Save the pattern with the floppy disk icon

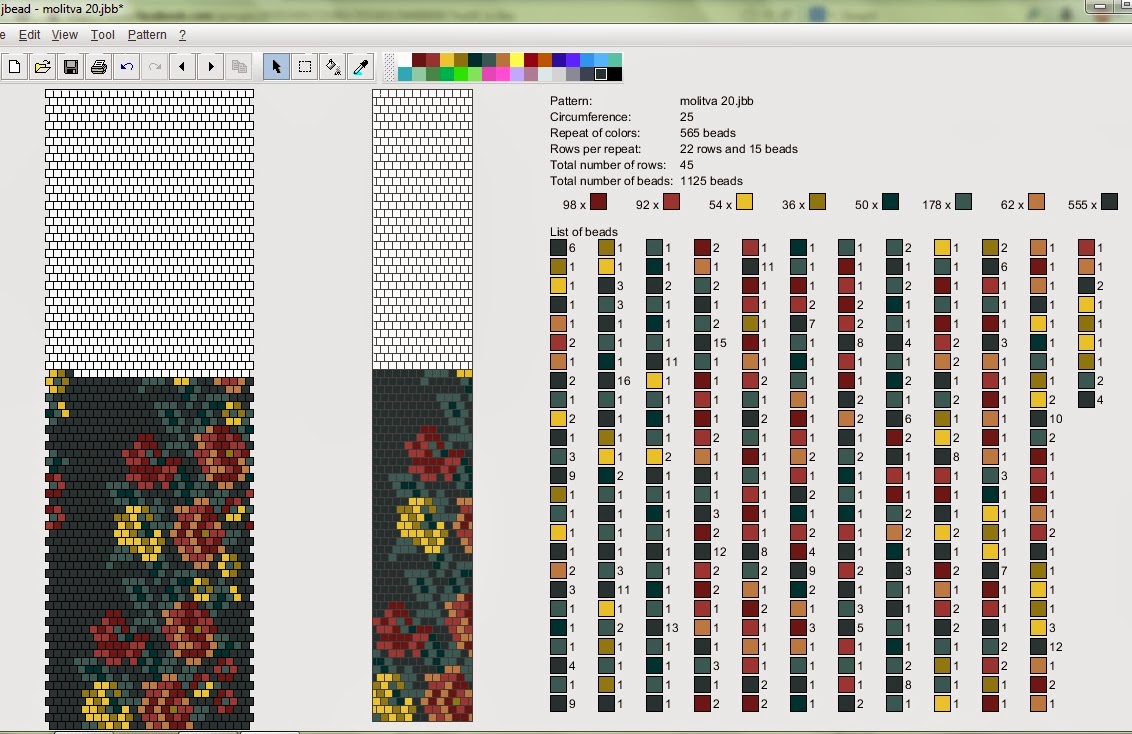70,67
